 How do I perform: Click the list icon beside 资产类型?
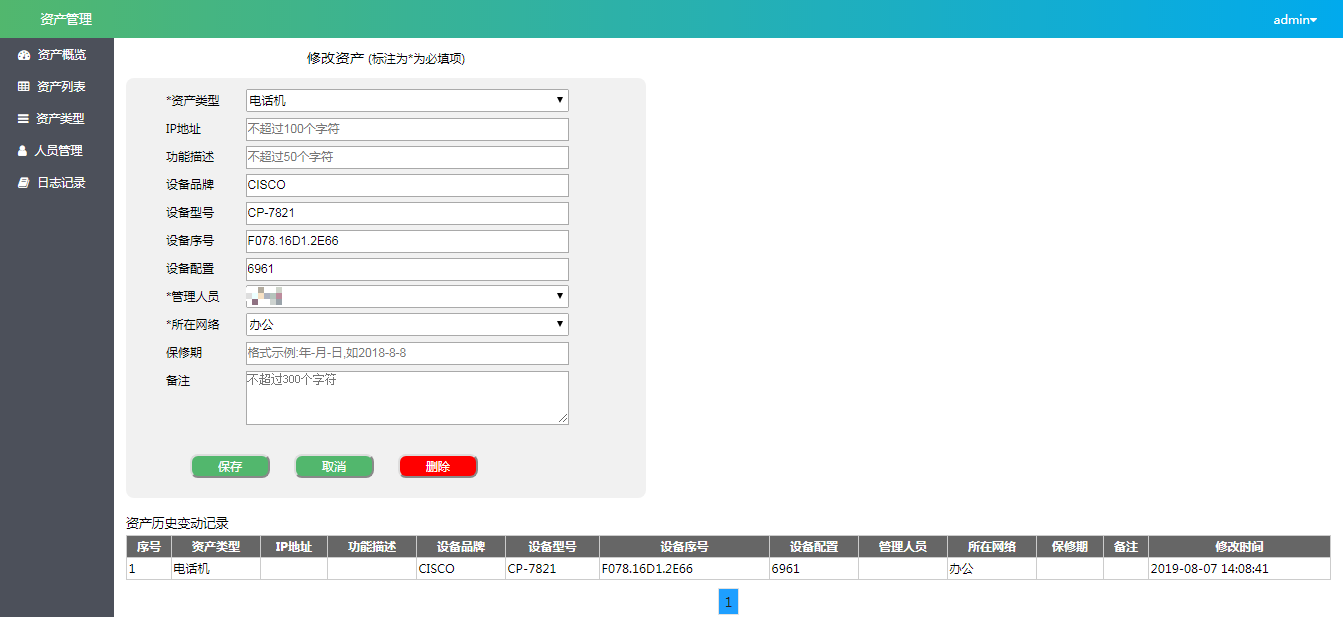pyautogui.click(x=24, y=119)
